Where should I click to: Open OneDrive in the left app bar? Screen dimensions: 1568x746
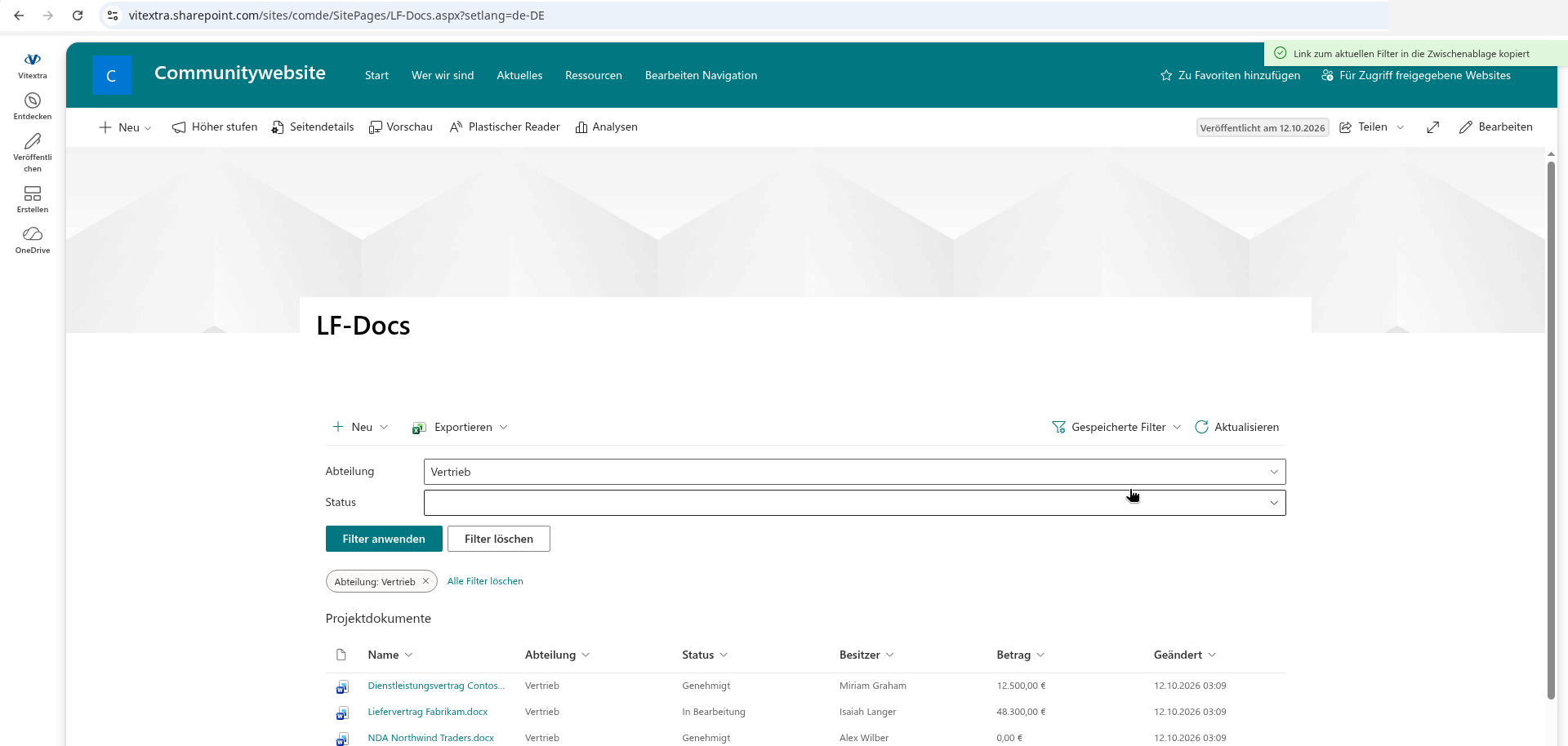pos(33,240)
